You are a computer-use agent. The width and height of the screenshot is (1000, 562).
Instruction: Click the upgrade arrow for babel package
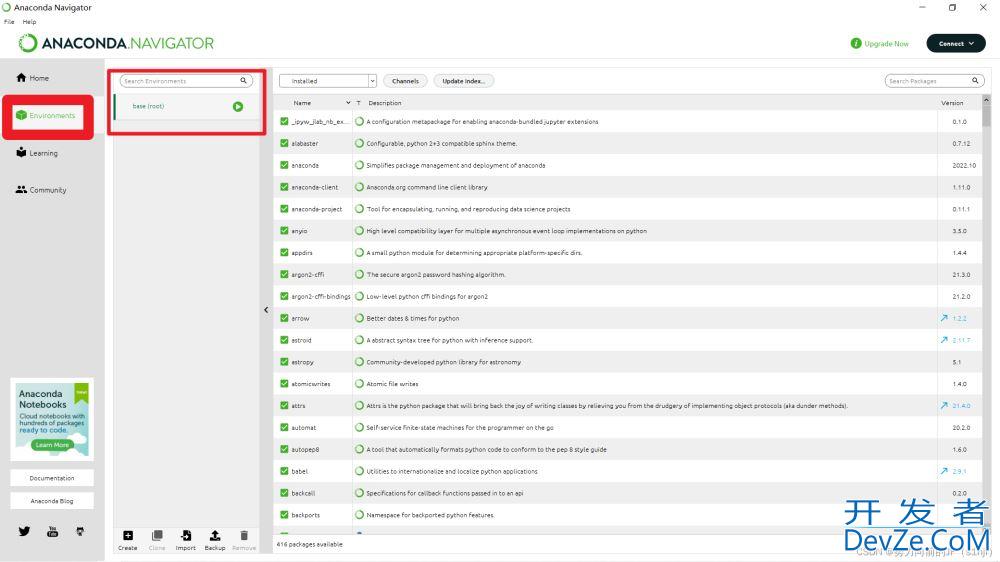tap(944, 471)
